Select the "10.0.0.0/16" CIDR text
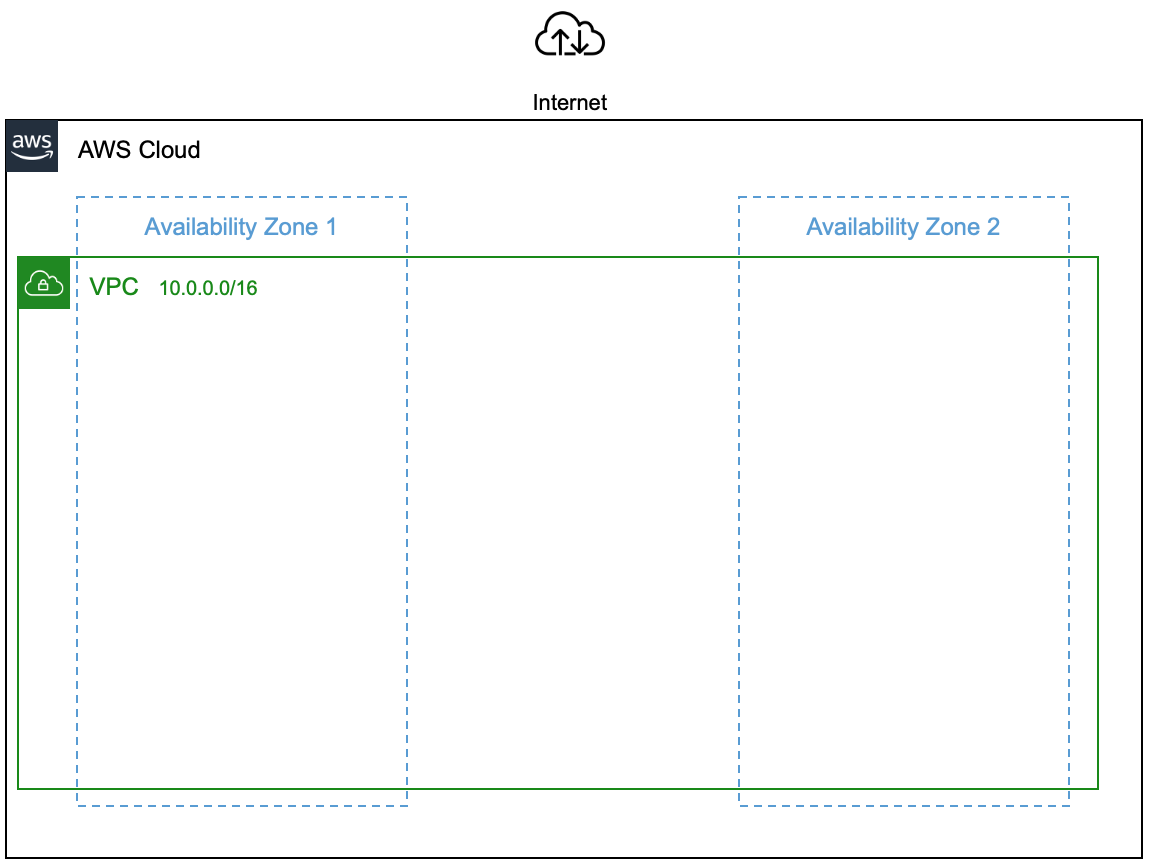 pyautogui.click(x=208, y=288)
